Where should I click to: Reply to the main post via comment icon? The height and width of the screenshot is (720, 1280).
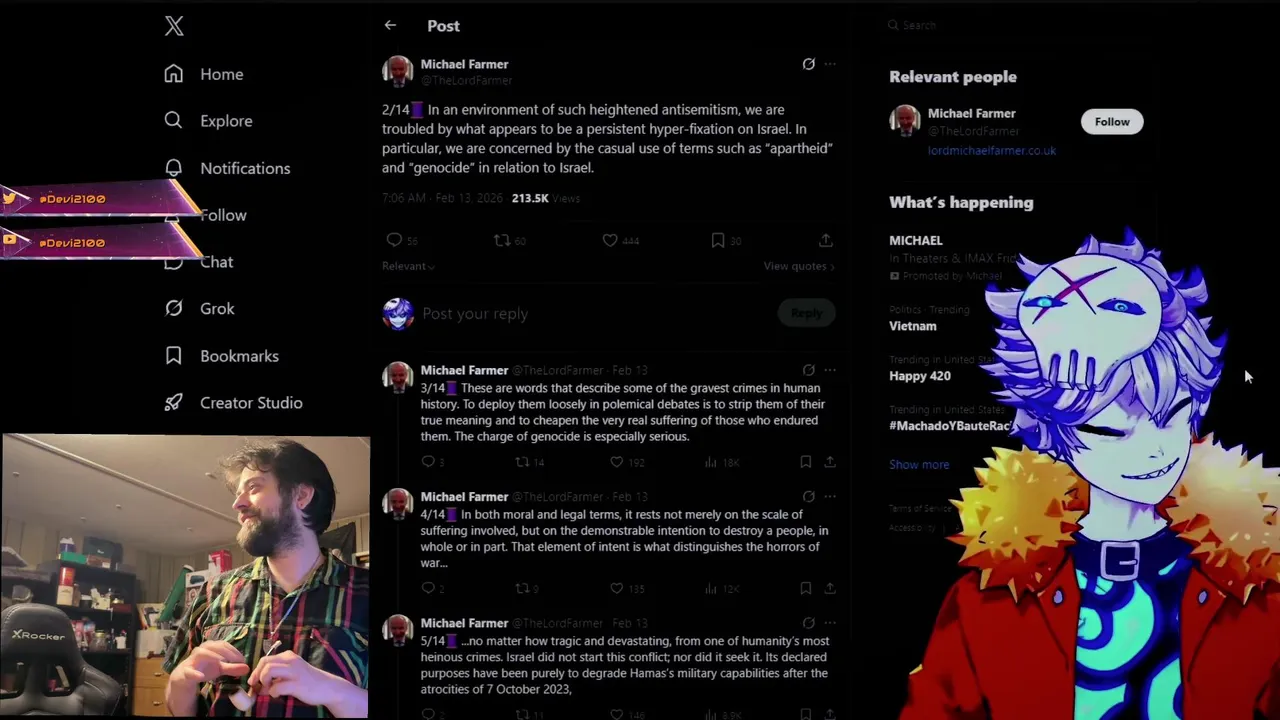394,240
